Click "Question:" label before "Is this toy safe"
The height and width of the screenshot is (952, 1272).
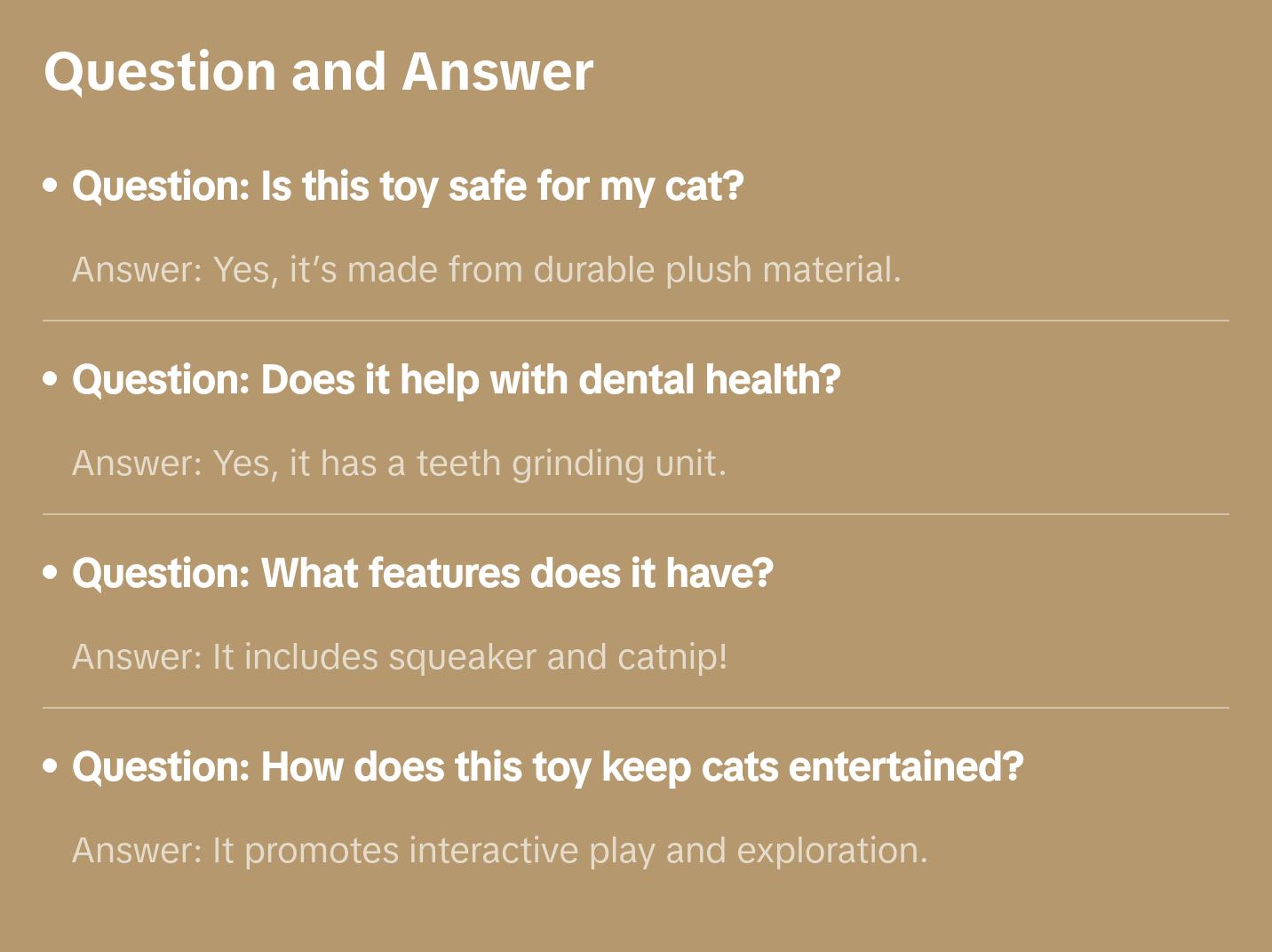(161, 186)
